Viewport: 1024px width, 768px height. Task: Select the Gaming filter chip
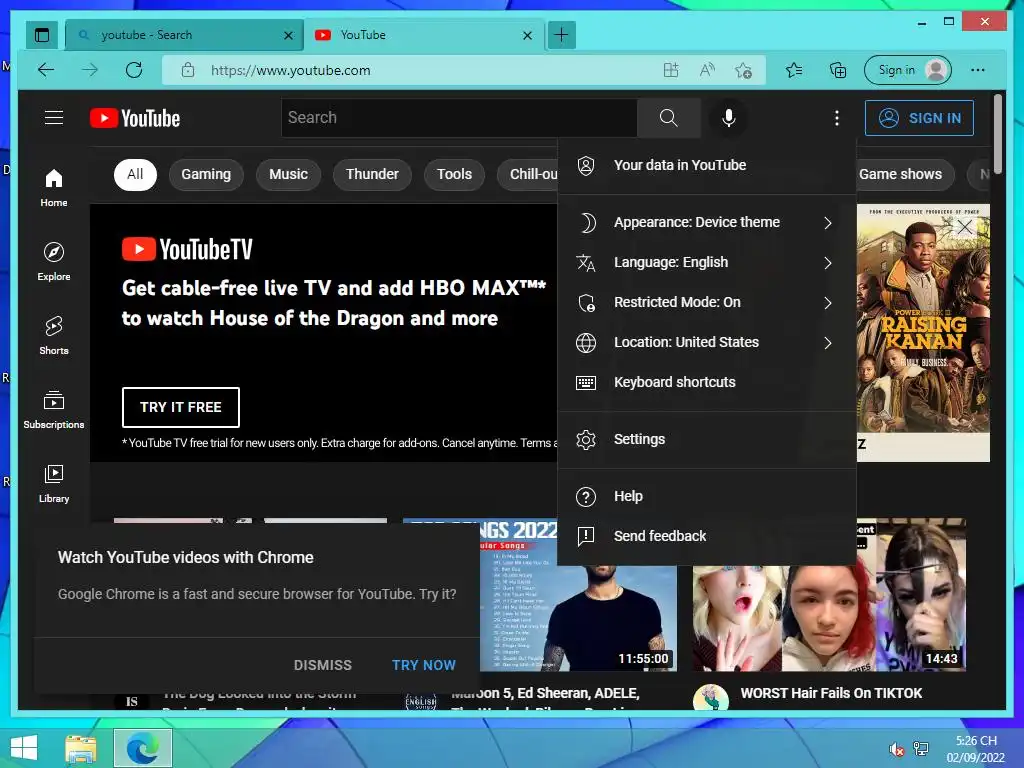point(206,174)
